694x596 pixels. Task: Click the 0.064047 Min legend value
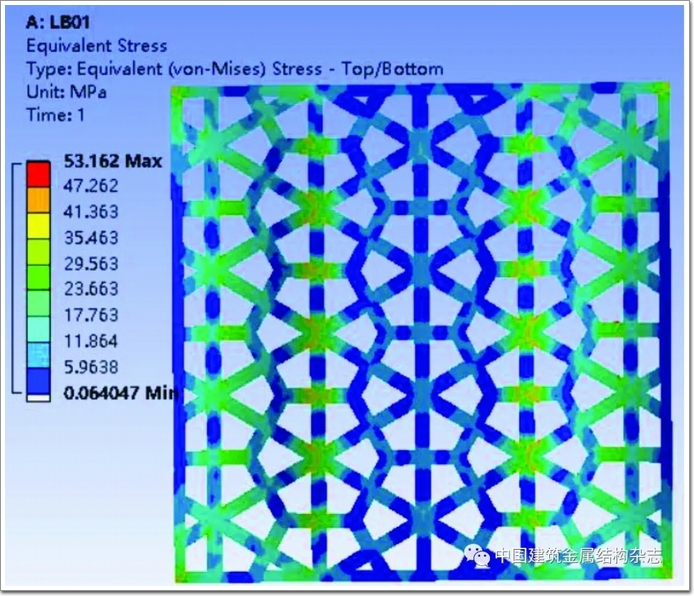[x=120, y=392]
